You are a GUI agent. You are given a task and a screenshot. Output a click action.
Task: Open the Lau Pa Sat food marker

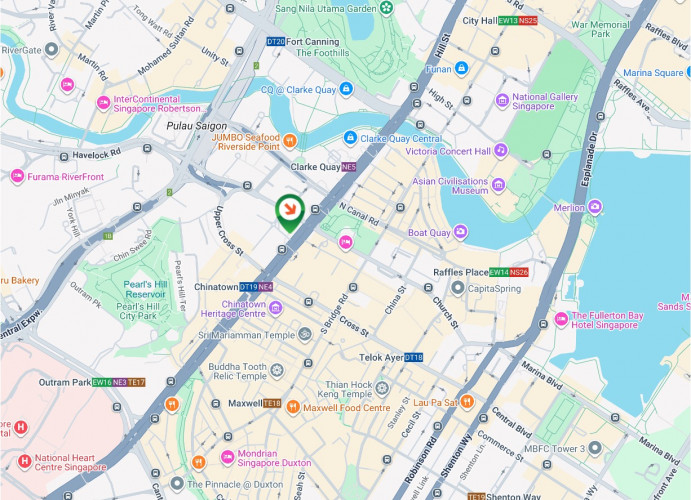[x=467, y=402]
